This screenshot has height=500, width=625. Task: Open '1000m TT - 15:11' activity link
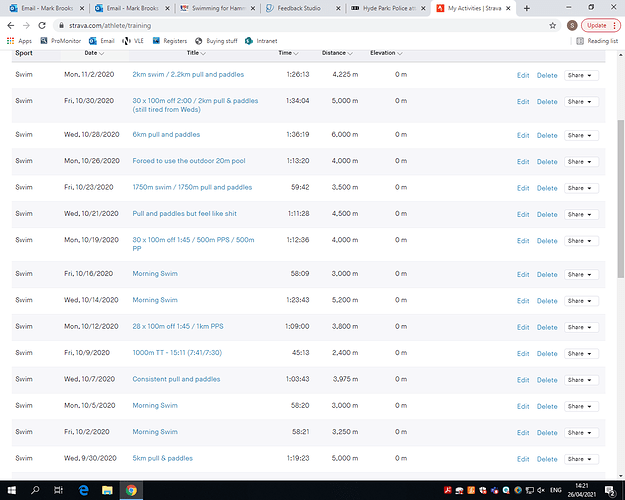[x=177, y=352]
